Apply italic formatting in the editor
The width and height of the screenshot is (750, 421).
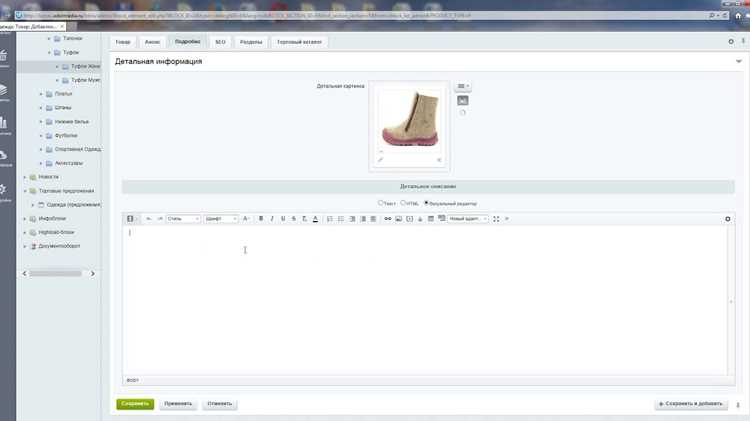[272, 219]
